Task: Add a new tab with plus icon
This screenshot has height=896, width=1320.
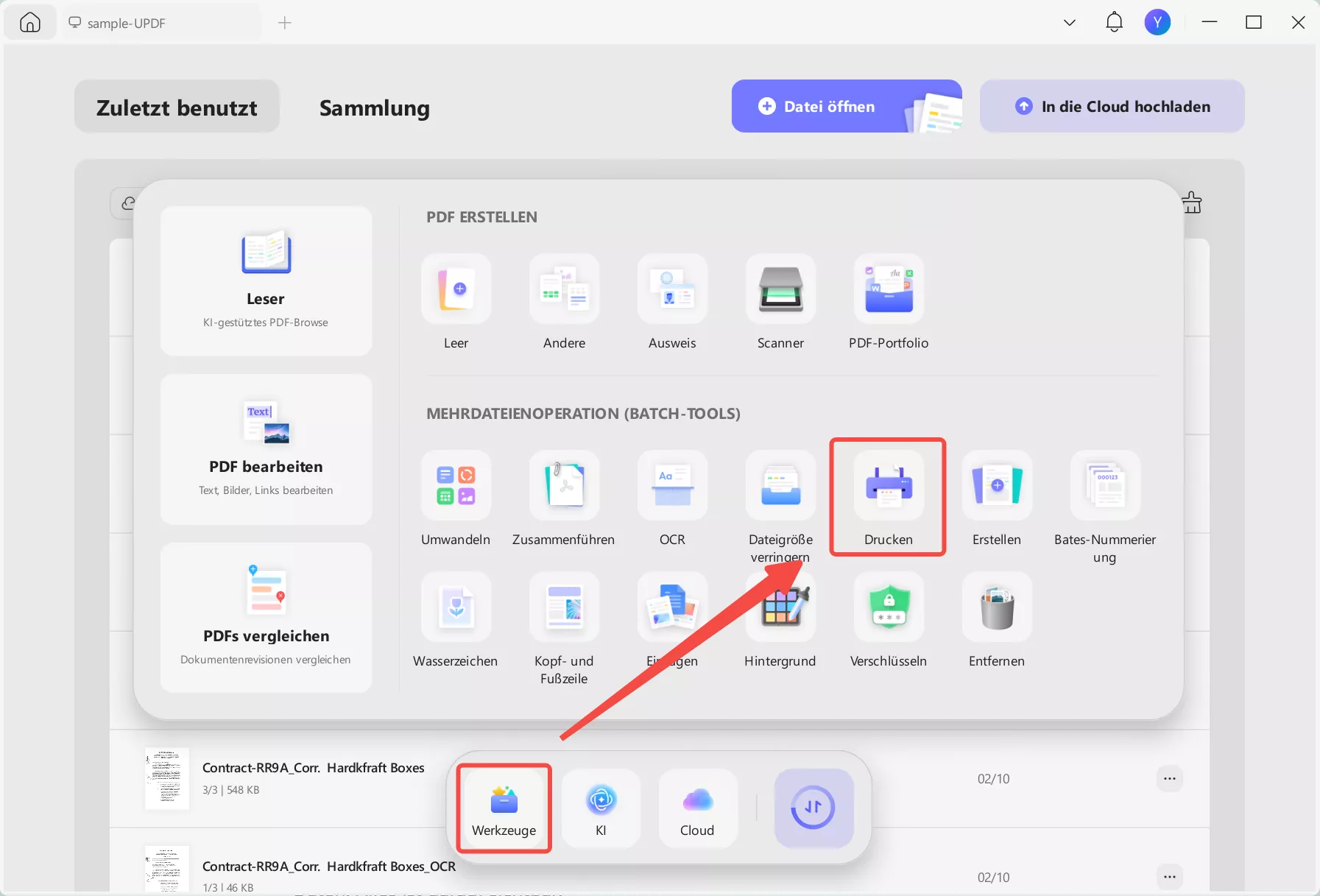Action: [285, 23]
